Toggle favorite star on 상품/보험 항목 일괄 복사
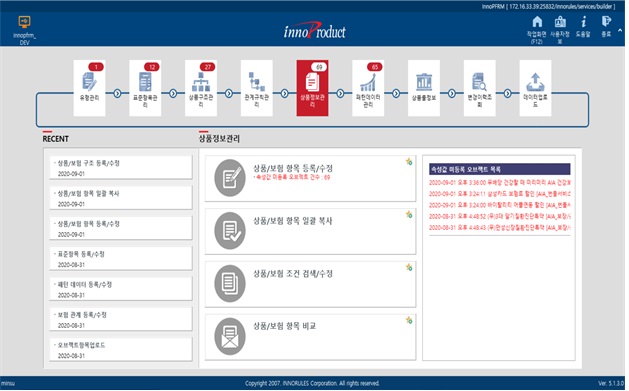Viewport: 629px width, 391px height. pos(409,215)
